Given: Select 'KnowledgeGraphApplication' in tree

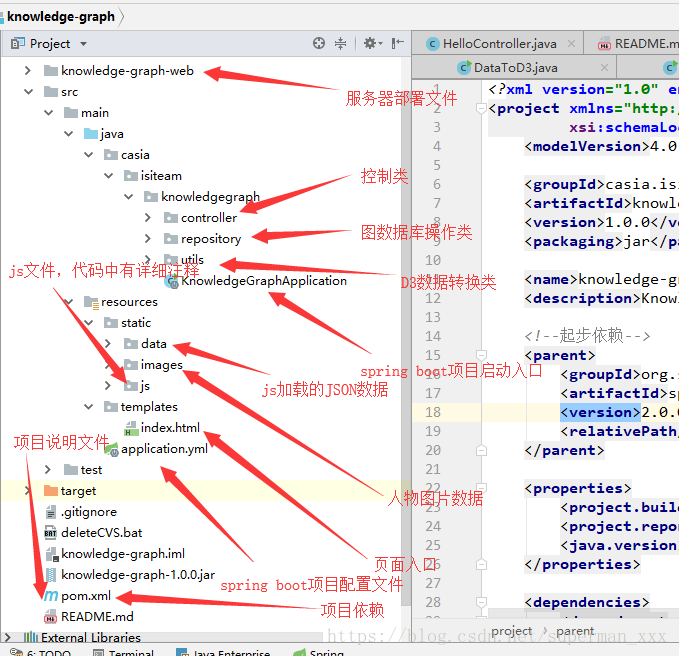Looking at the screenshot, I should [264, 281].
